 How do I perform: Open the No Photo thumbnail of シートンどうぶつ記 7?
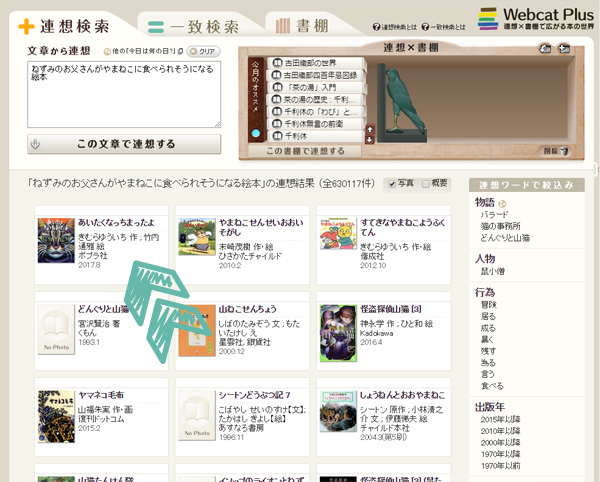pos(197,415)
